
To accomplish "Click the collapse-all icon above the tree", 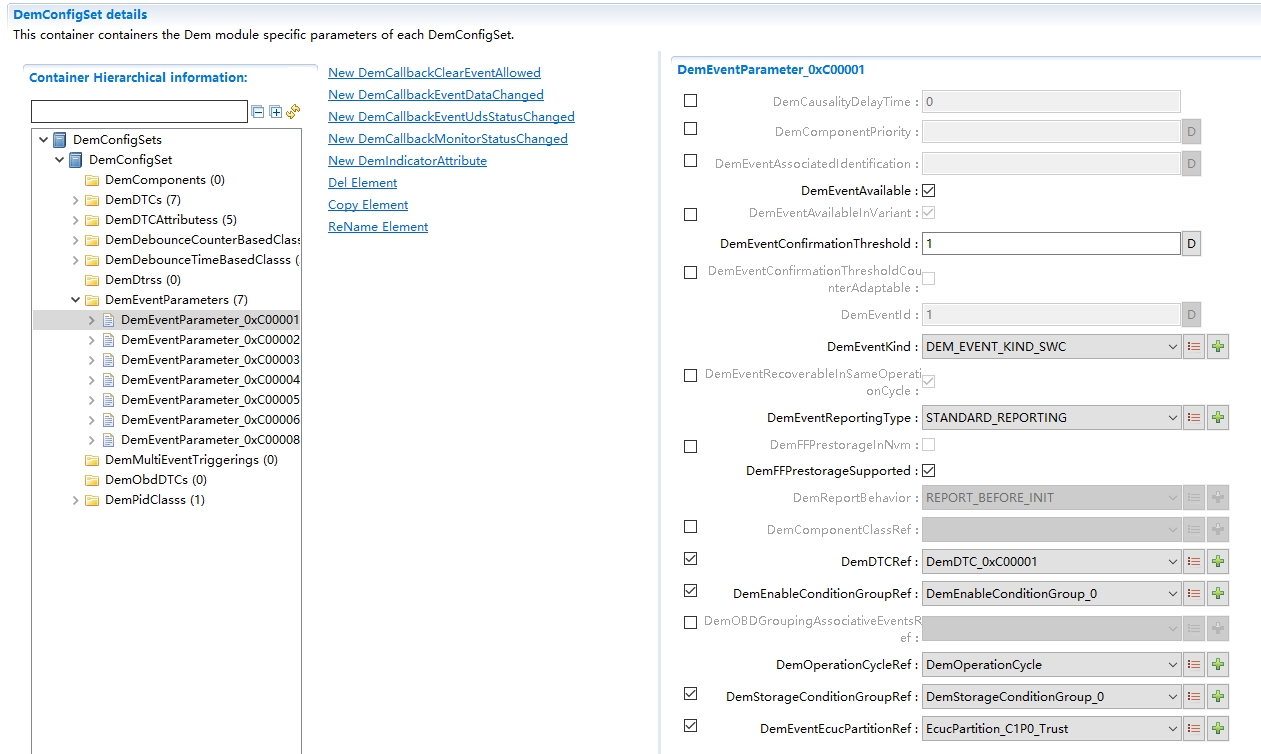I will click(x=257, y=111).
